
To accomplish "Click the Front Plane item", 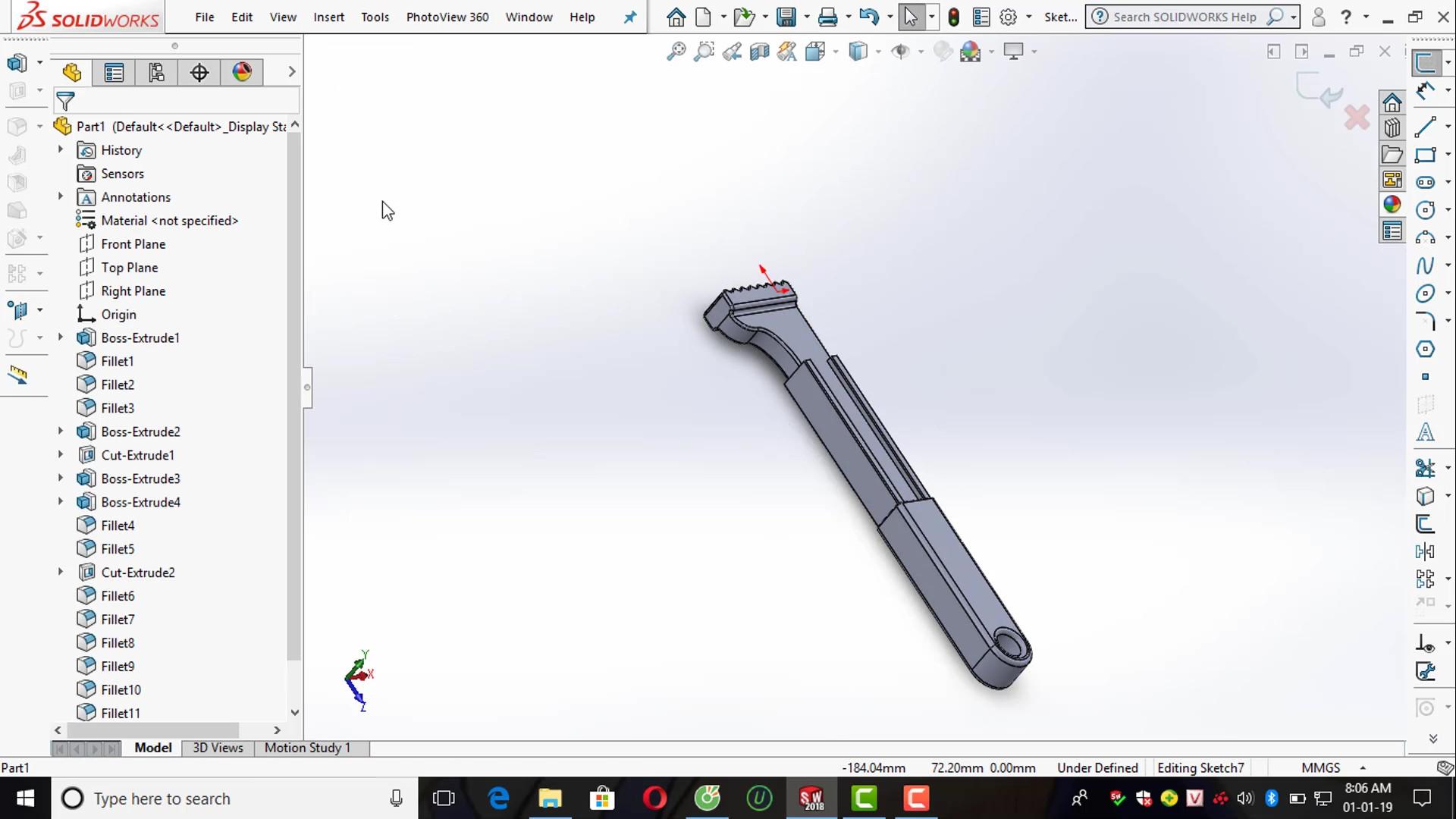I will [133, 244].
